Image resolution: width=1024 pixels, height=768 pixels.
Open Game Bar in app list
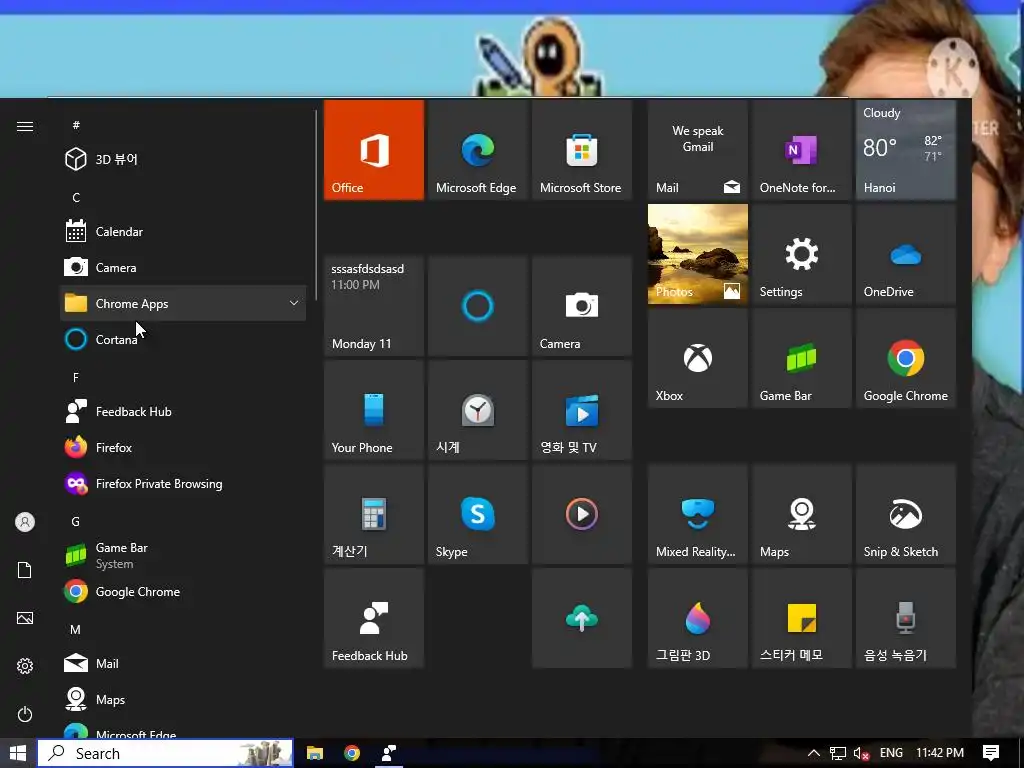[183, 555]
